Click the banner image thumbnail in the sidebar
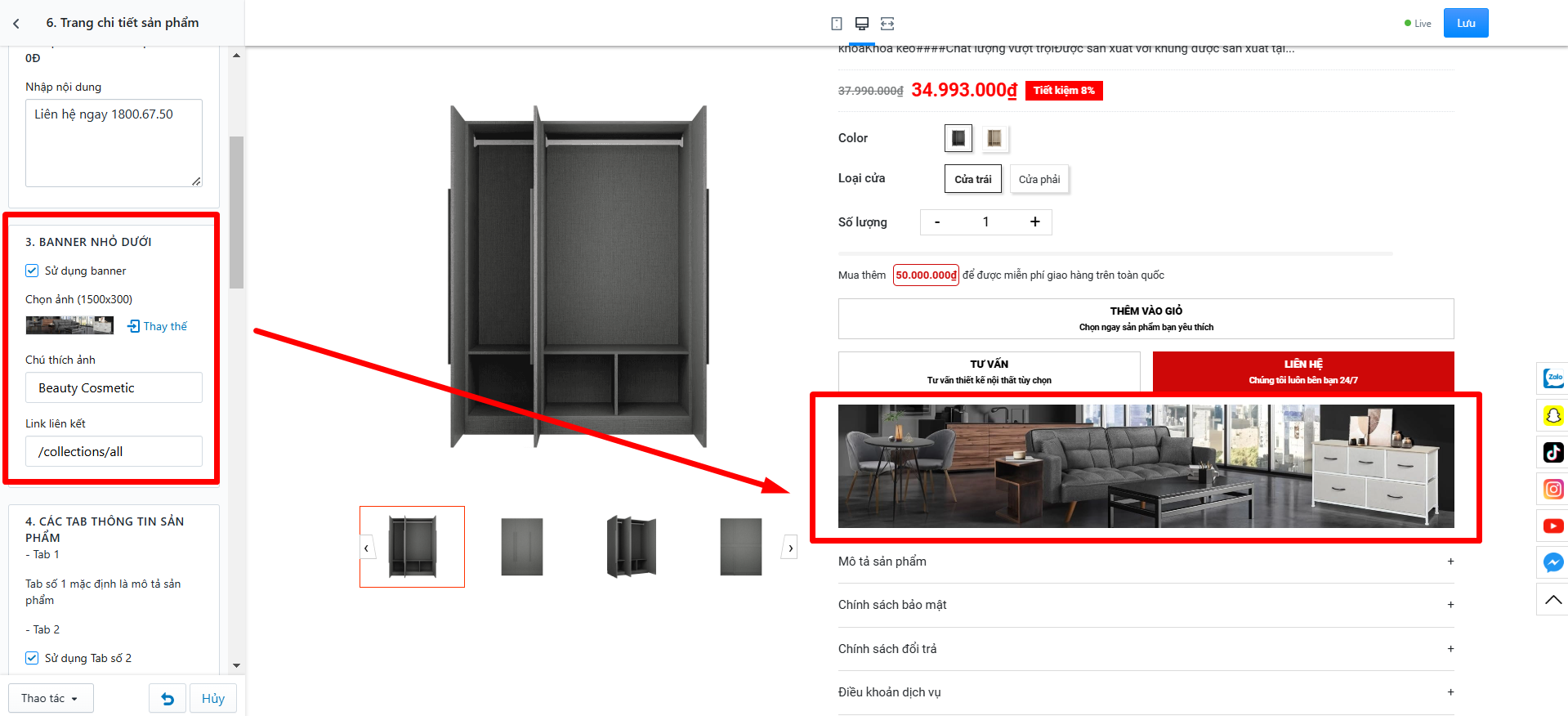This screenshot has width=1568, height=716. 69,325
